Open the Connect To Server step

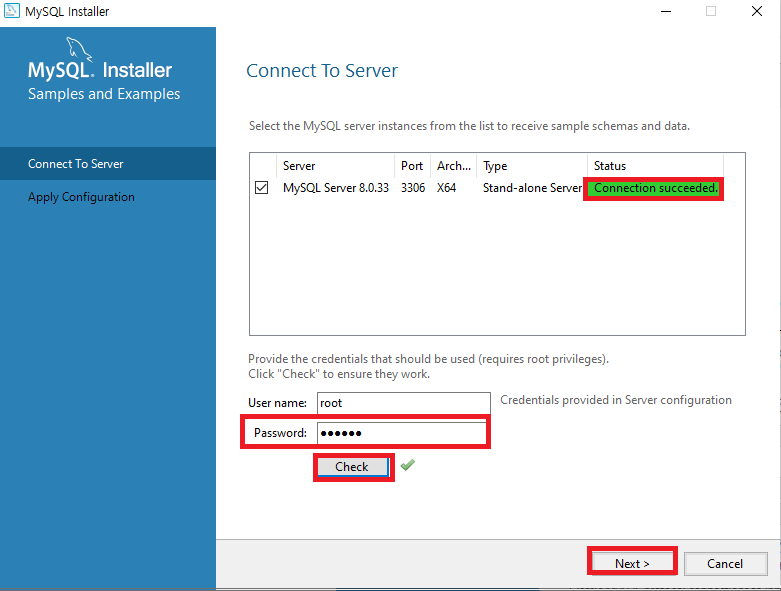(x=108, y=164)
